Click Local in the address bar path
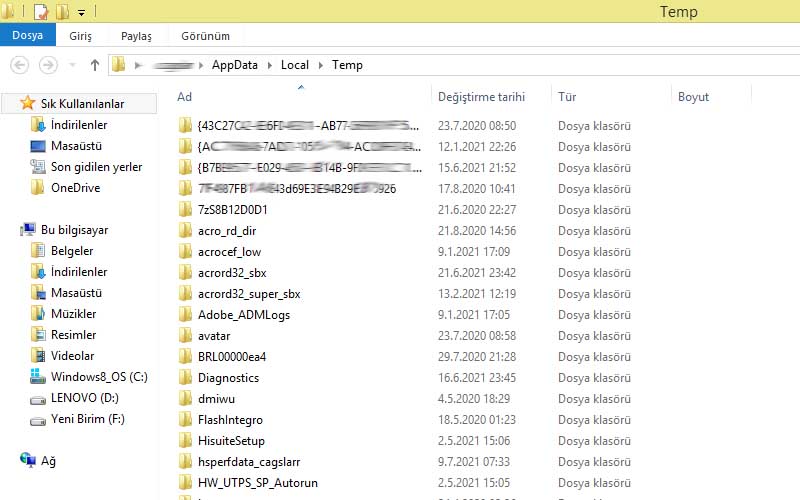 pyautogui.click(x=294, y=65)
